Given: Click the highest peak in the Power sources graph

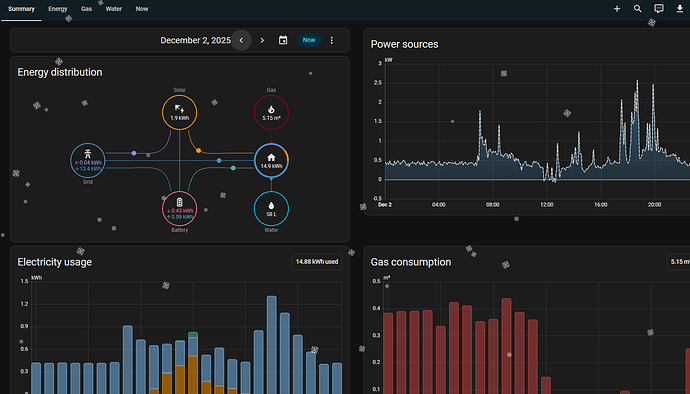Looking at the screenshot, I should (x=637, y=81).
